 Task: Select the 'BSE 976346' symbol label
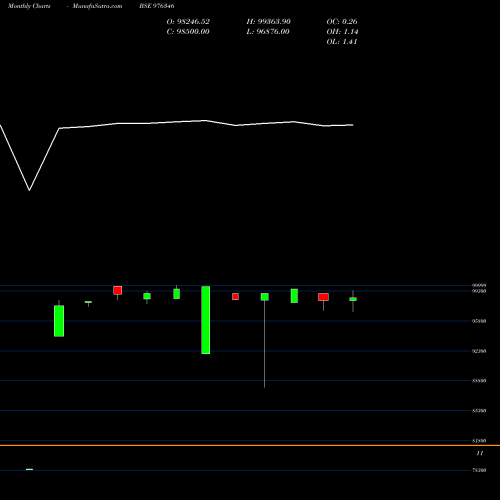(x=157, y=6)
